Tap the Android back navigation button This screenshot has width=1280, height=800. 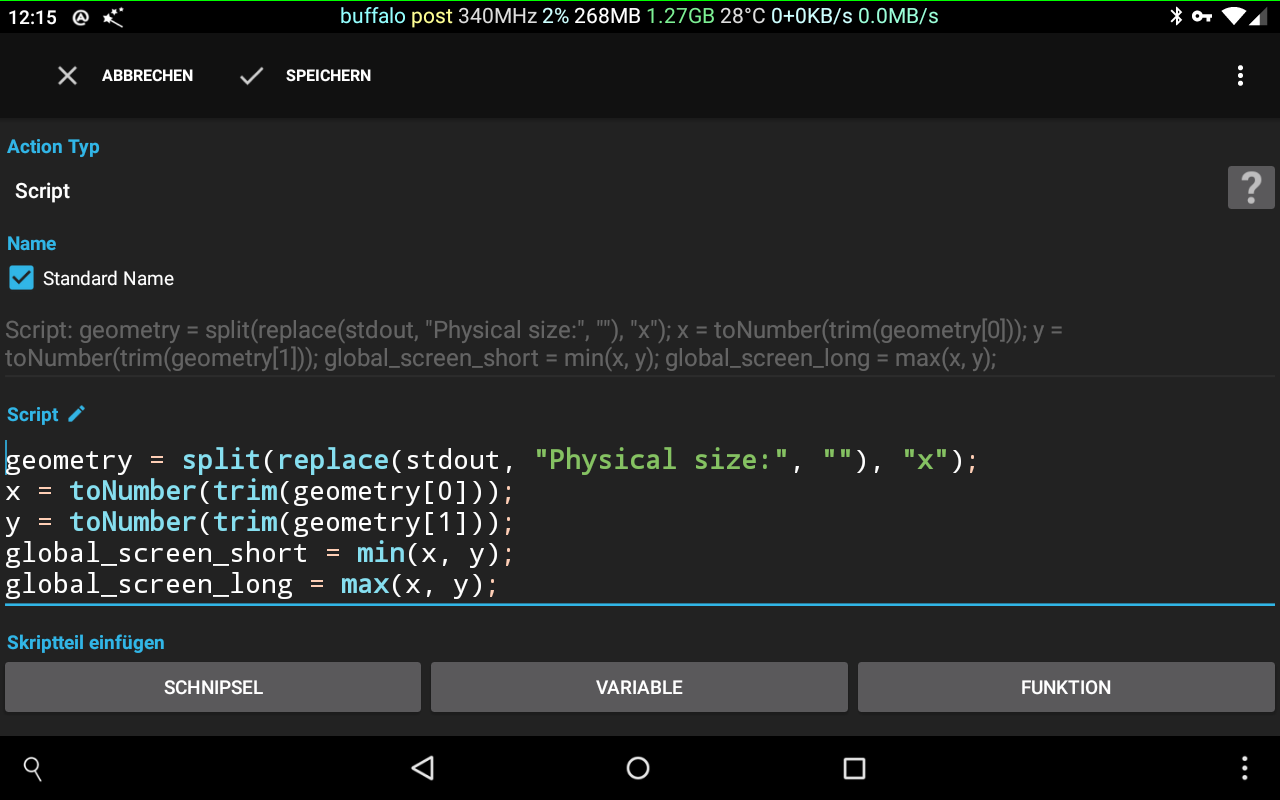tap(423, 768)
